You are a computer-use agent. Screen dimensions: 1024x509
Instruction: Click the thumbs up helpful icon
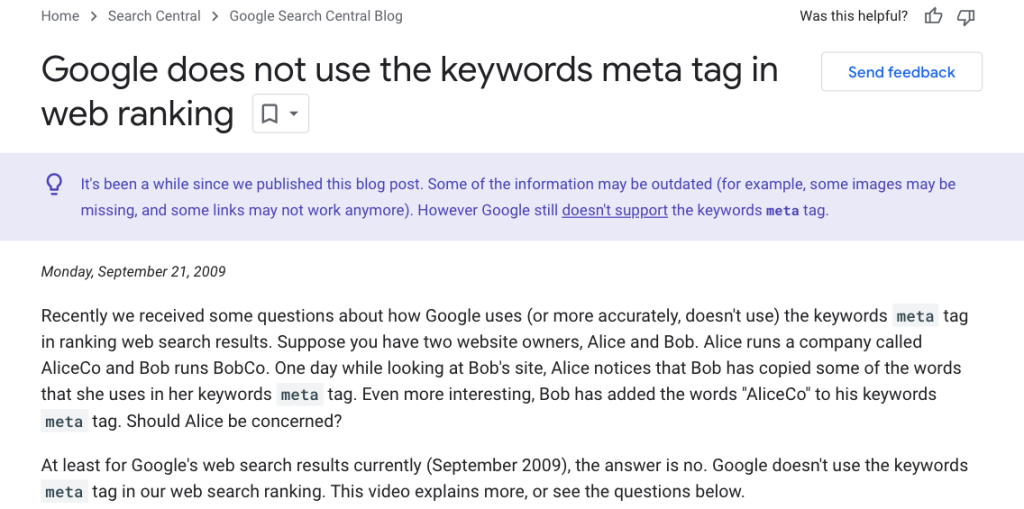tap(933, 16)
